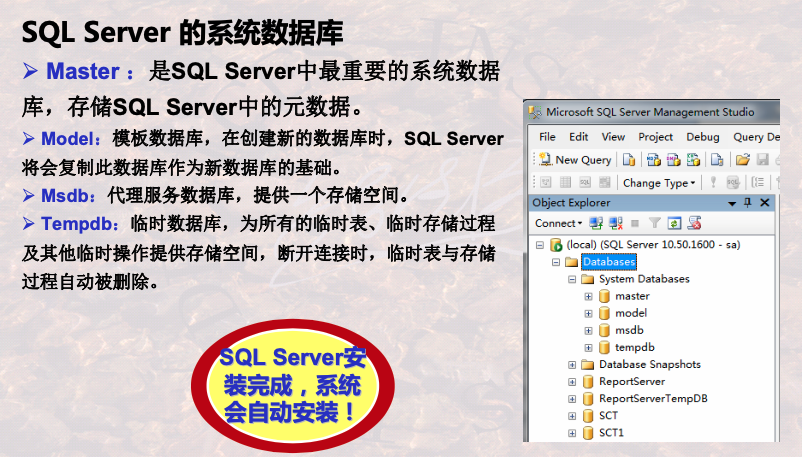The height and width of the screenshot is (457, 802).
Task: Select the (local) SQL Server entry
Action: click(x=653, y=245)
